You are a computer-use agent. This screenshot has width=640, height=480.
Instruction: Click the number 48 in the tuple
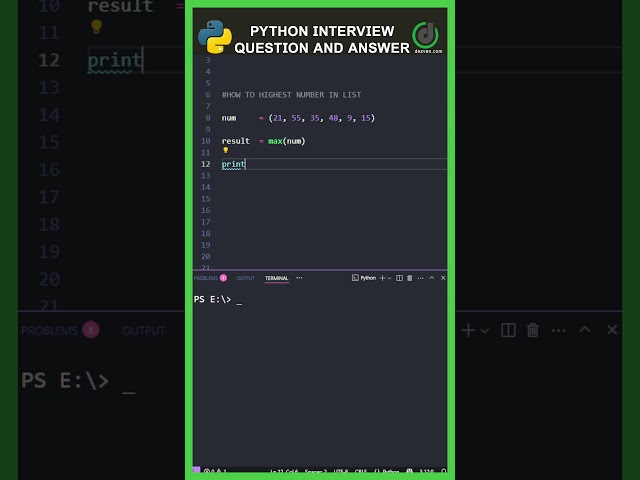click(x=333, y=118)
